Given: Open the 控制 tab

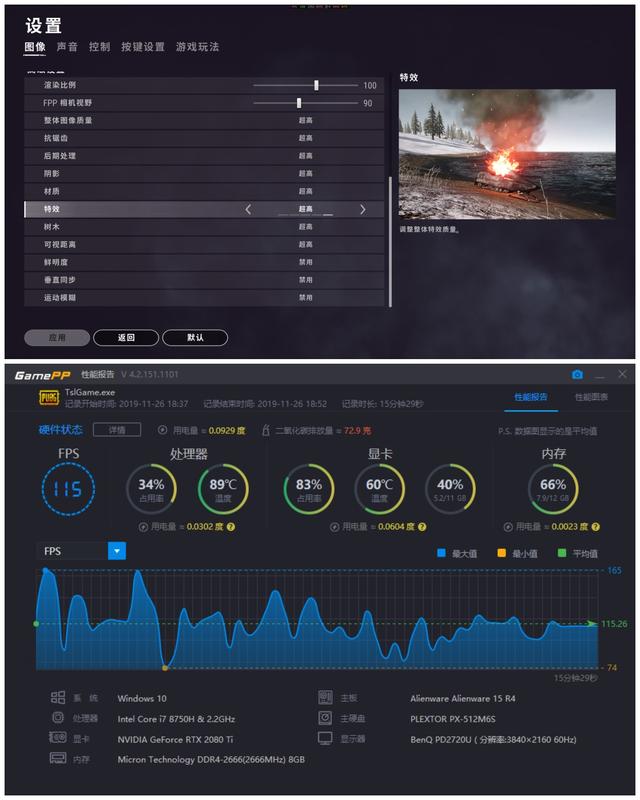Looking at the screenshot, I should (100, 47).
